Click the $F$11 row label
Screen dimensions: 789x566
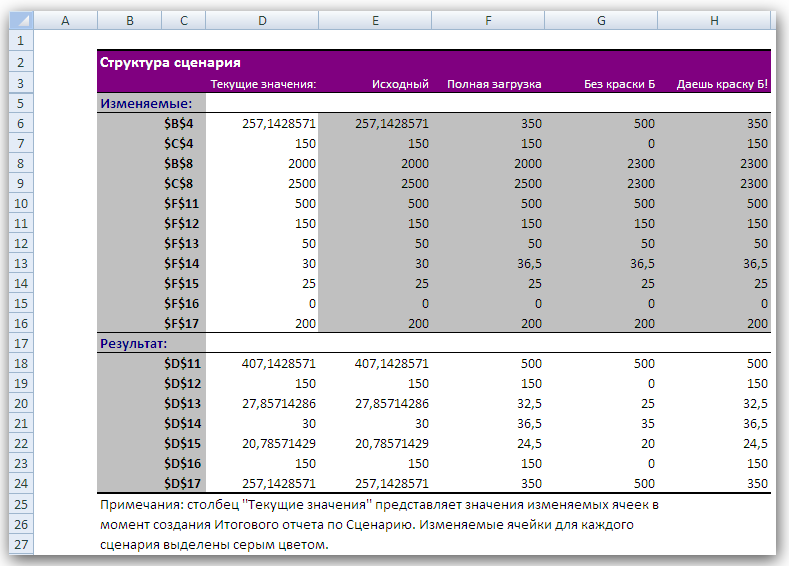(181, 204)
